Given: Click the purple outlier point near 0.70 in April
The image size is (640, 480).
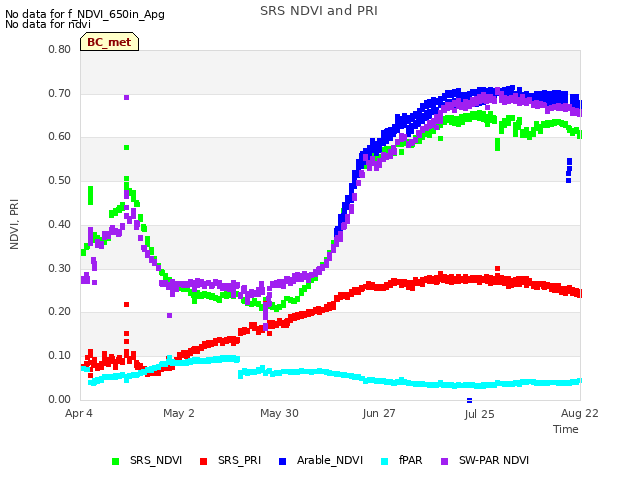Looking at the screenshot, I should pyautogui.click(x=127, y=97).
